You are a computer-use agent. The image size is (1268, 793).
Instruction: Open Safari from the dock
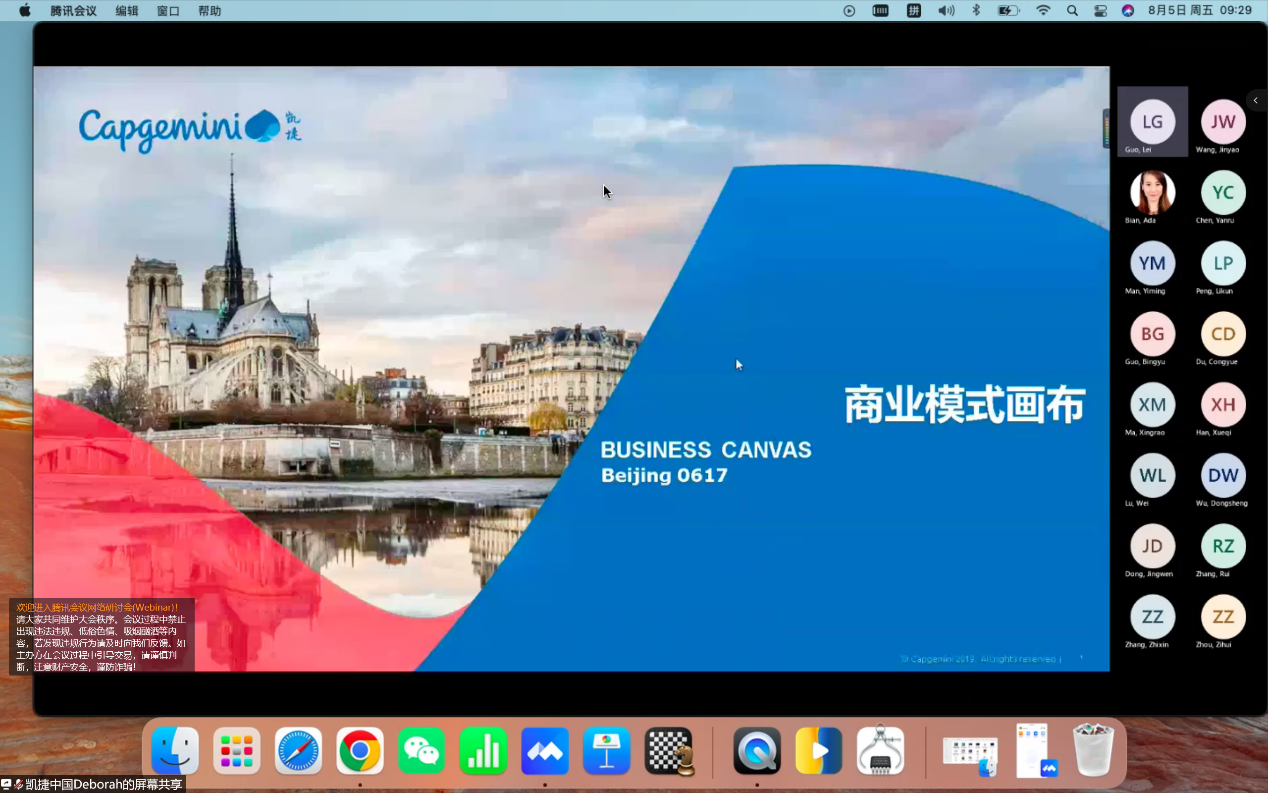(298, 751)
